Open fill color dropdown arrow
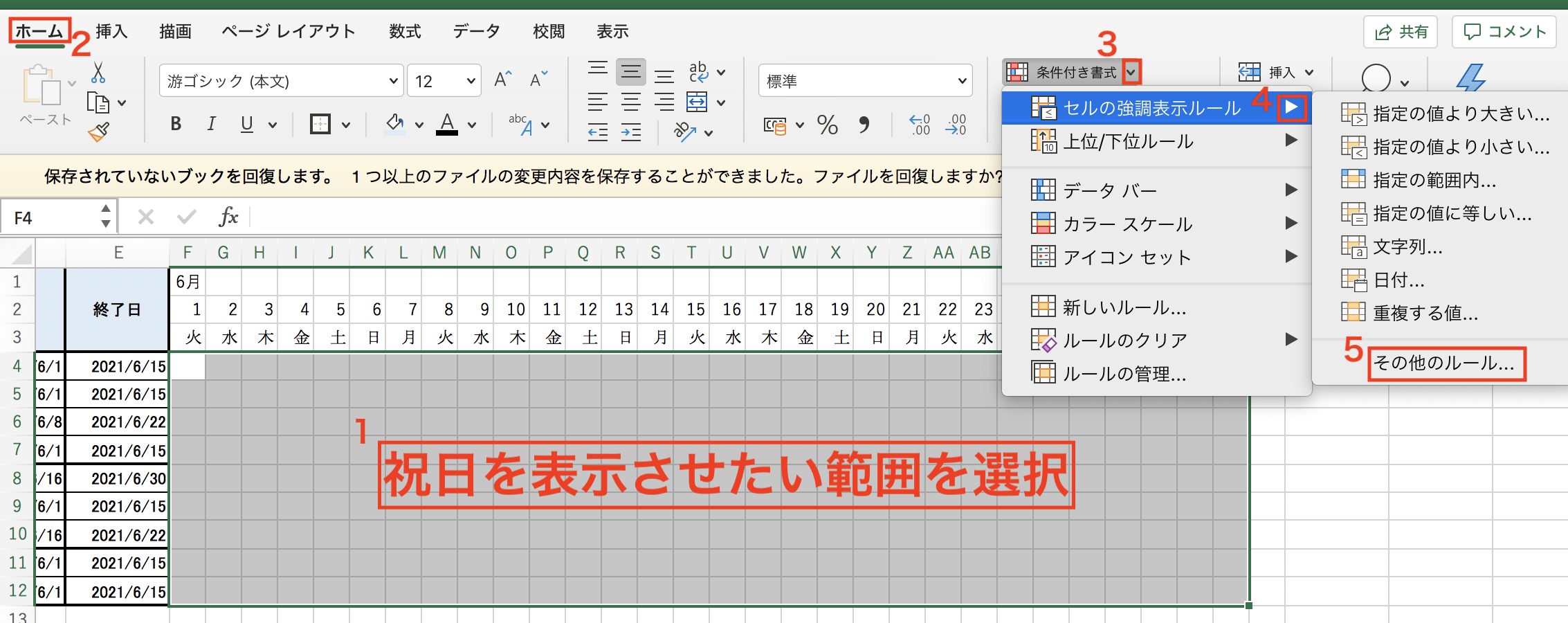 (x=419, y=125)
